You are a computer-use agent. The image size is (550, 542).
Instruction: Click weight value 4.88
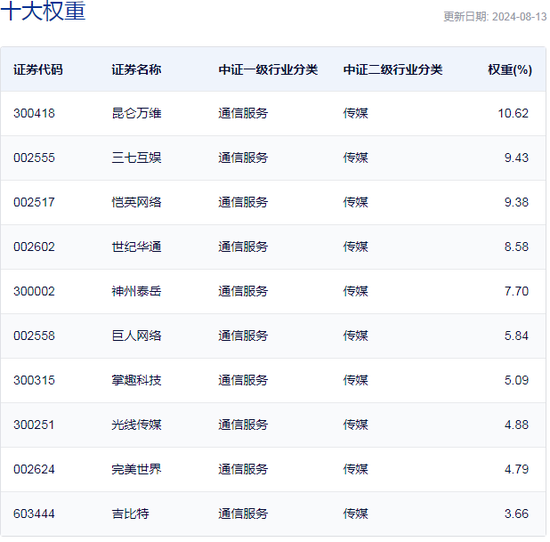click(x=516, y=425)
